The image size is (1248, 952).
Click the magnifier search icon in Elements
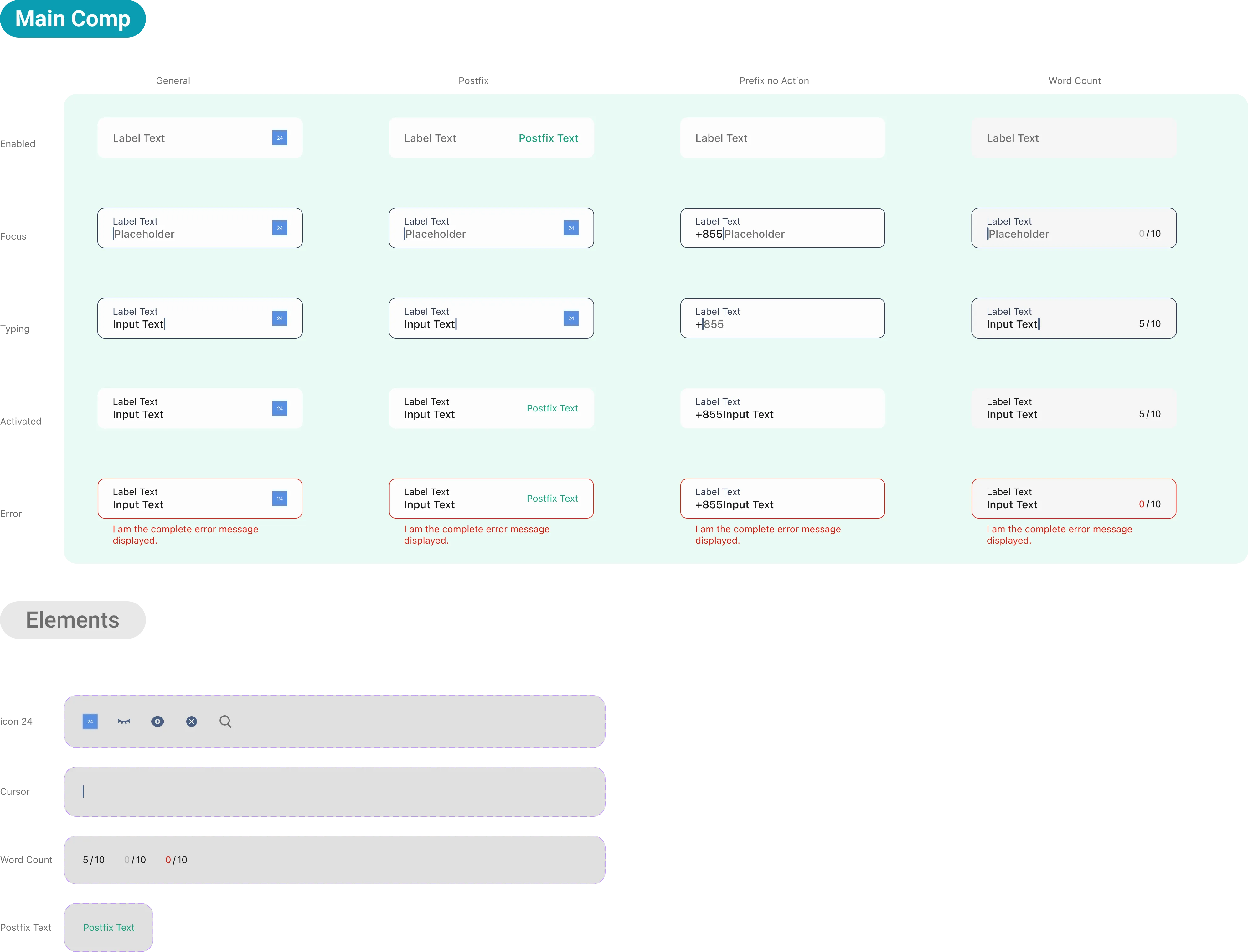(x=225, y=722)
